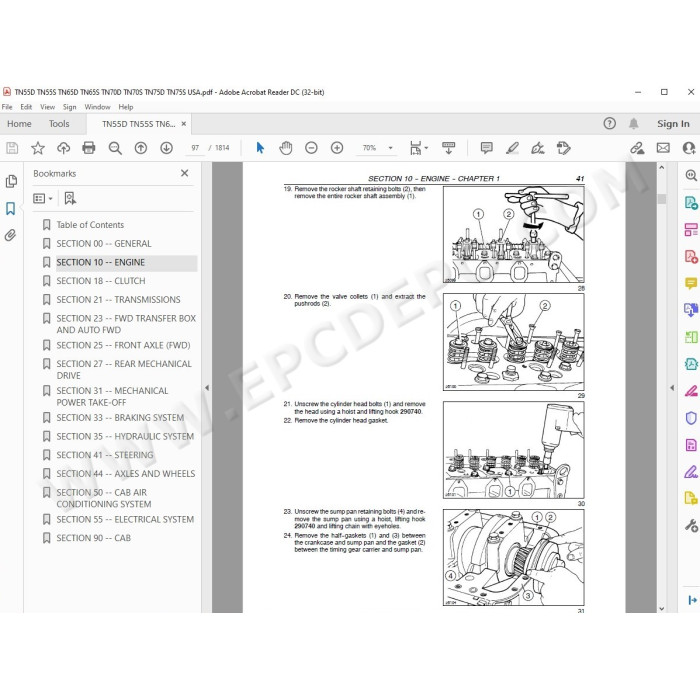
Task: Open SECTION 35 -- HYDRAULIC SYSTEM bookmark
Action: point(125,437)
